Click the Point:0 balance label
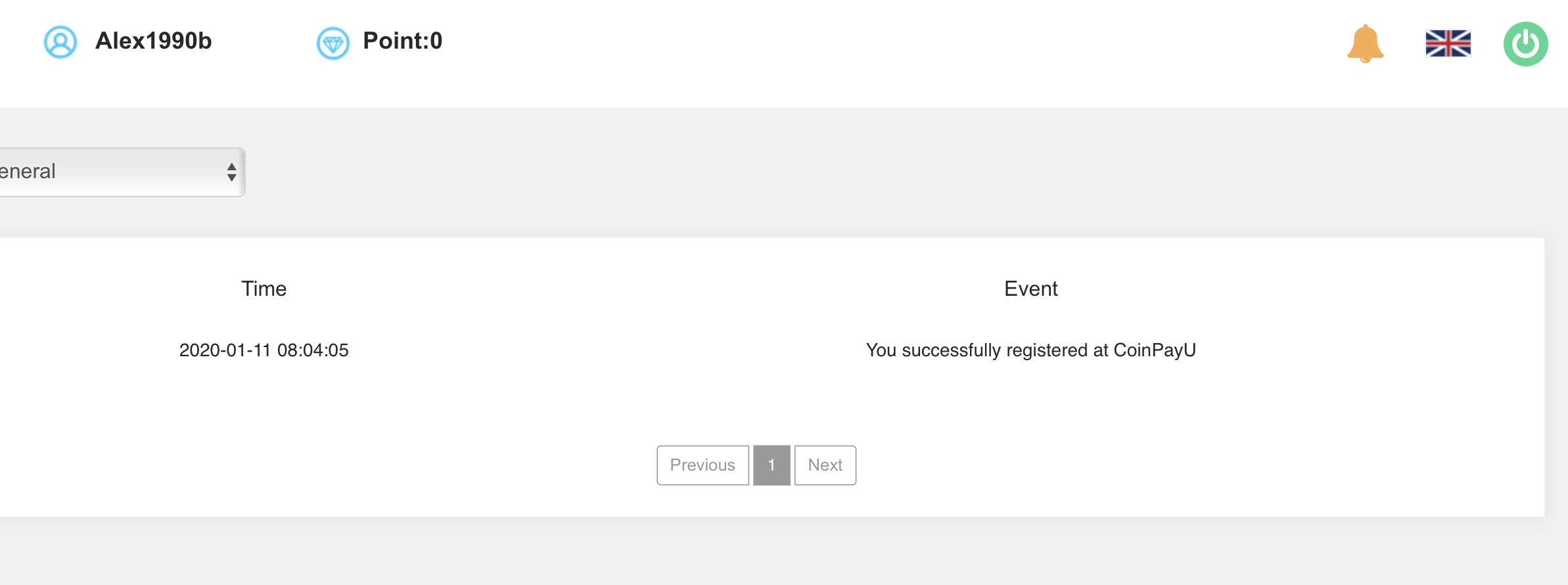Viewport: 1568px width, 585px height. tap(402, 41)
